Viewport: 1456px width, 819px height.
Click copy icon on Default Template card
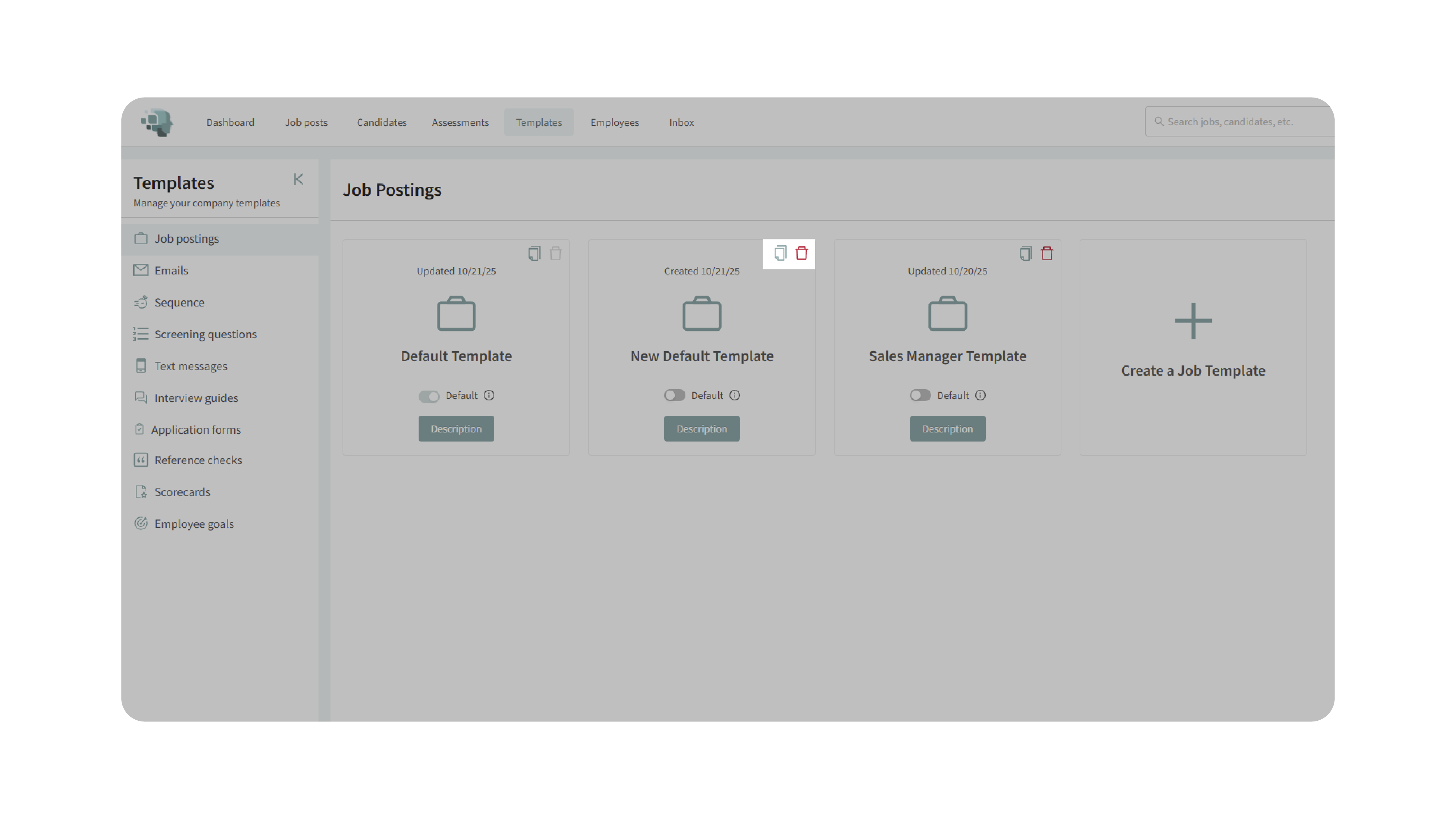pyautogui.click(x=534, y=253)
